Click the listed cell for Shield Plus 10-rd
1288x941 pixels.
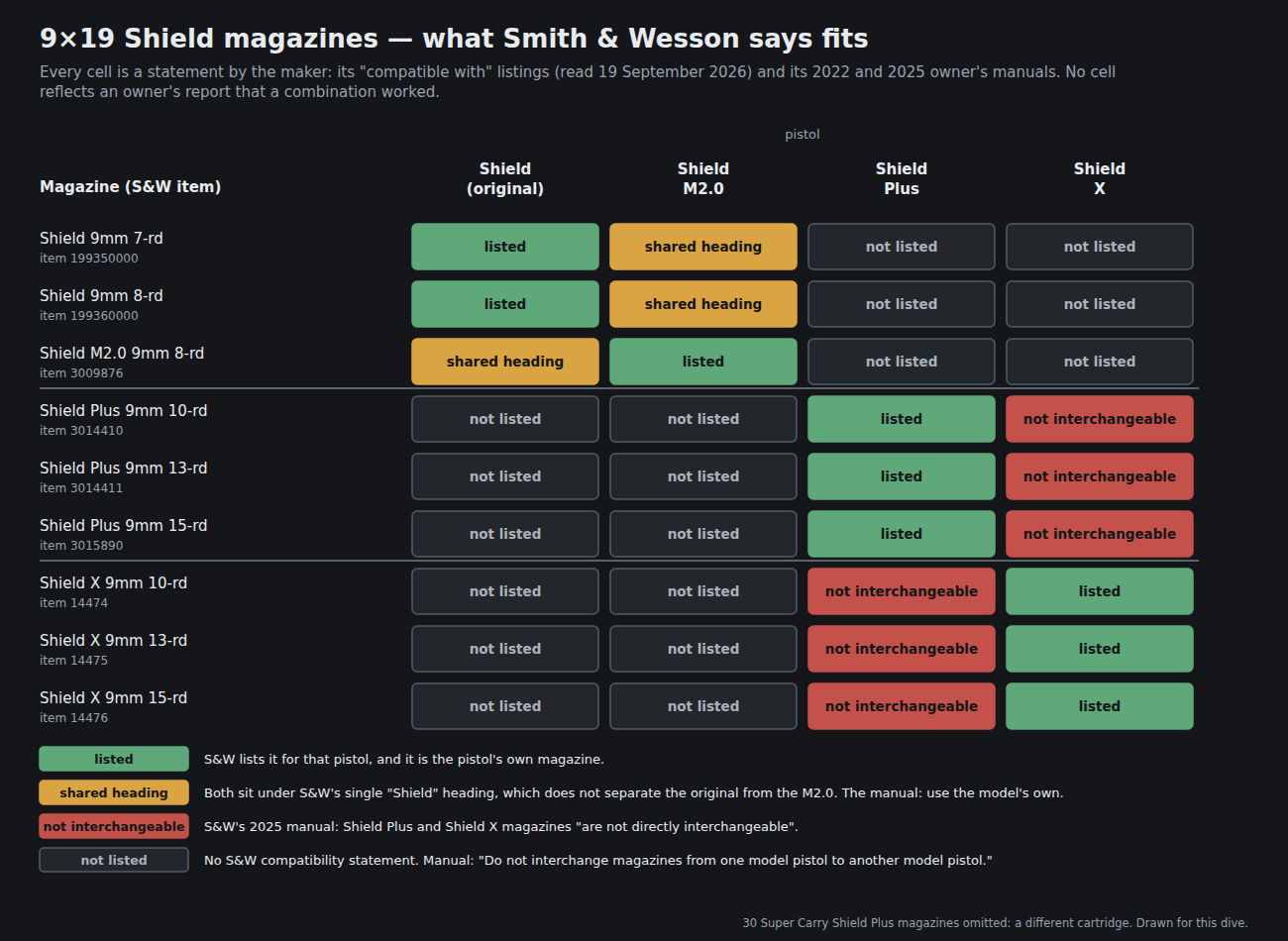[x=902, y=419]
